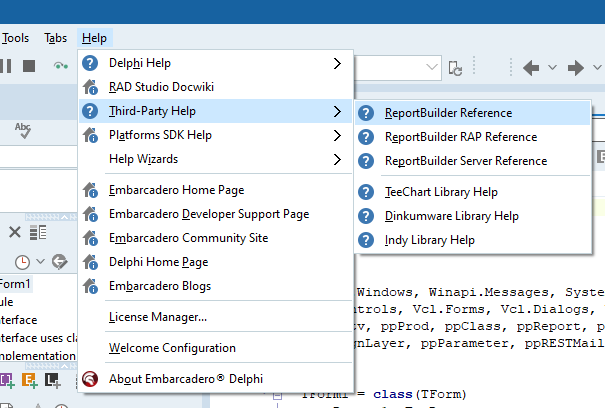Click the orange E plus icon
Screen dimensions: 605x408
click(x=29, y=381)
